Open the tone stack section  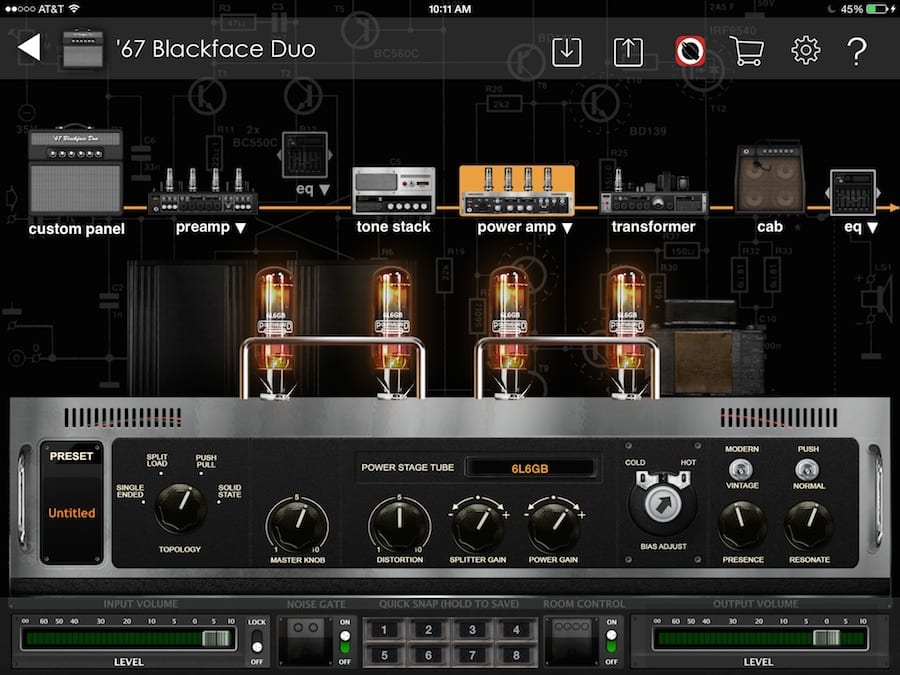coord(393,192)
